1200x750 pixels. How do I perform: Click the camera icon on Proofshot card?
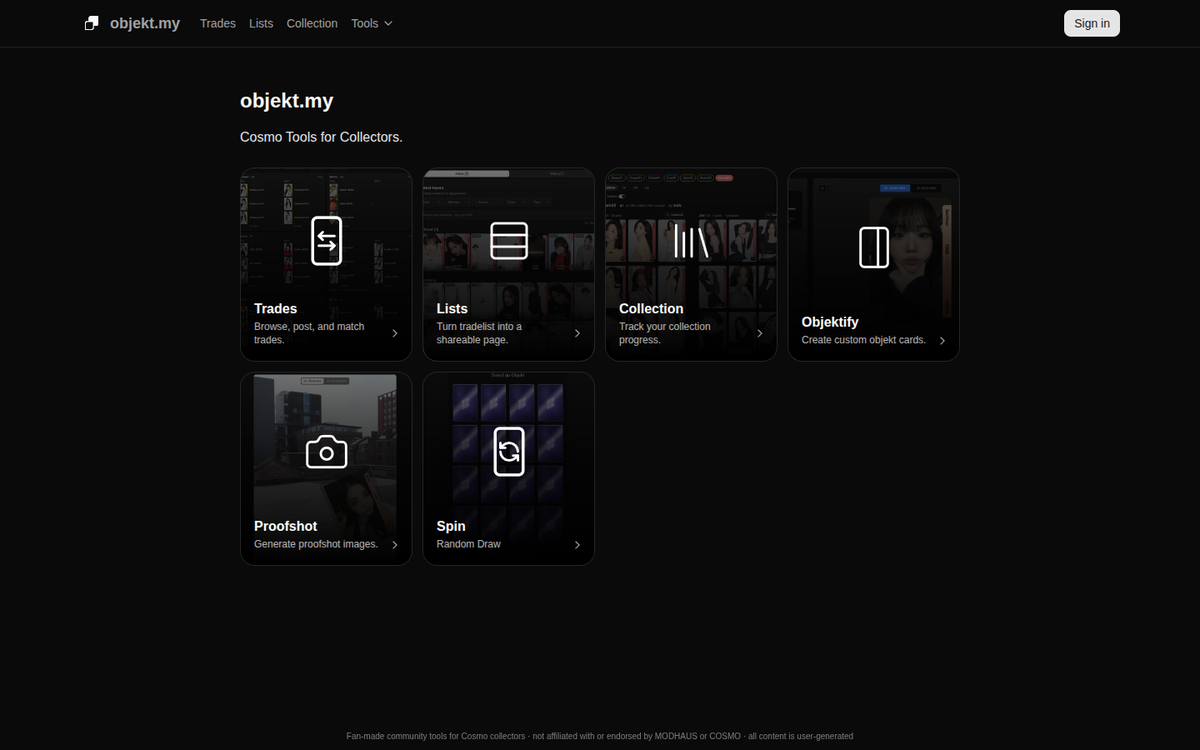[x=326, y=452]
